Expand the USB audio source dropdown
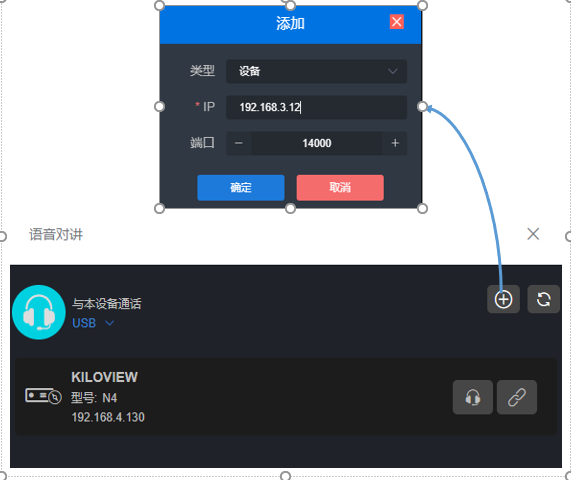This screenshot has height=480, width=571. pos(93,323)
